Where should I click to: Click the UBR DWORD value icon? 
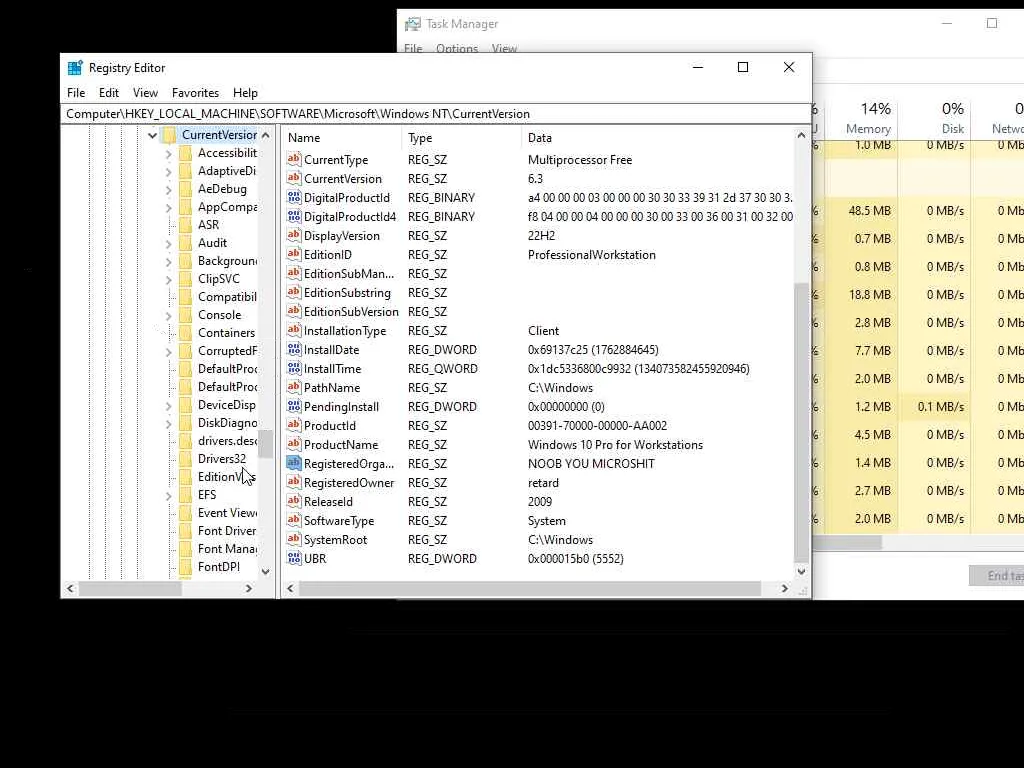[x=294, y=558]
